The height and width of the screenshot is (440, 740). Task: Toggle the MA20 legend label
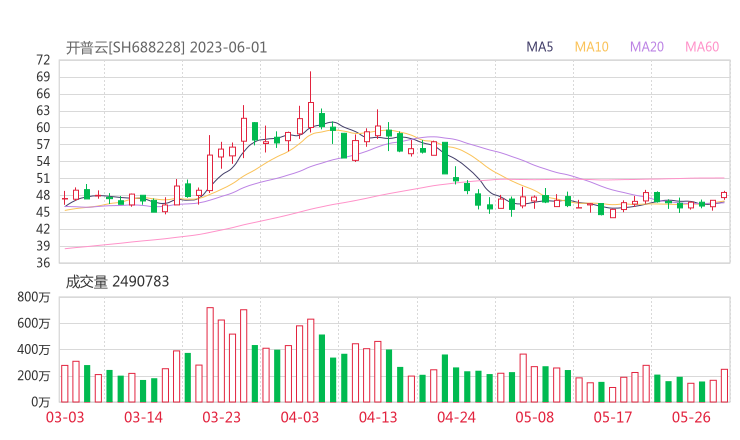[647, 47]
